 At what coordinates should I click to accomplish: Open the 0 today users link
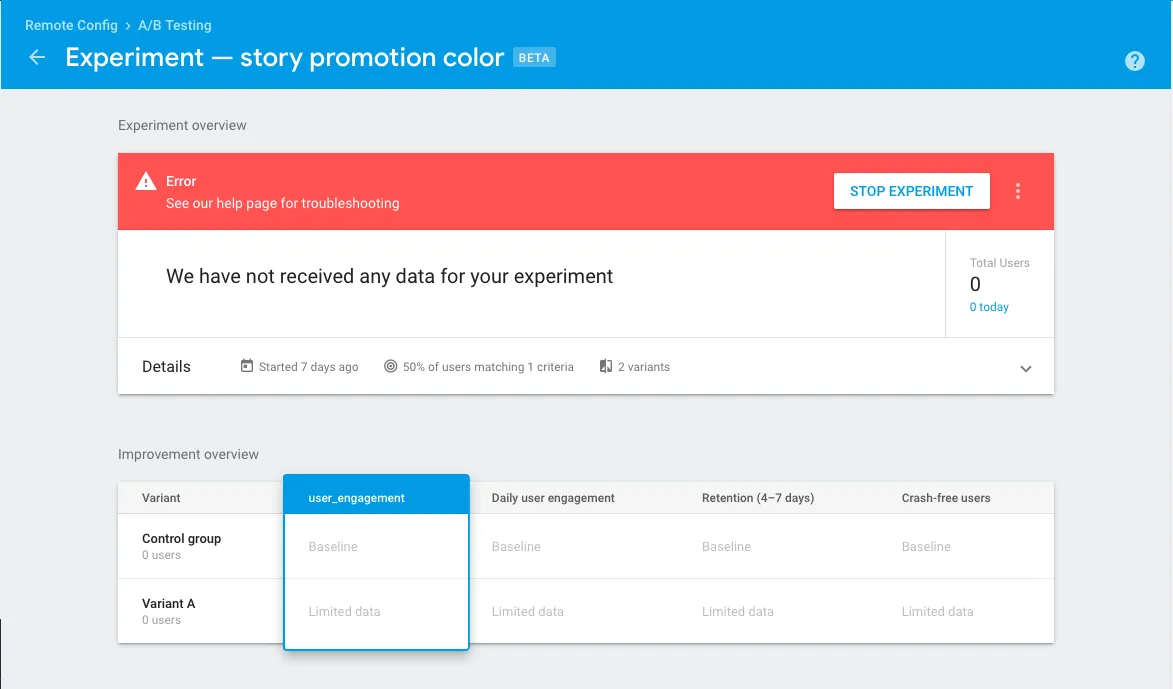click(988, 307)
